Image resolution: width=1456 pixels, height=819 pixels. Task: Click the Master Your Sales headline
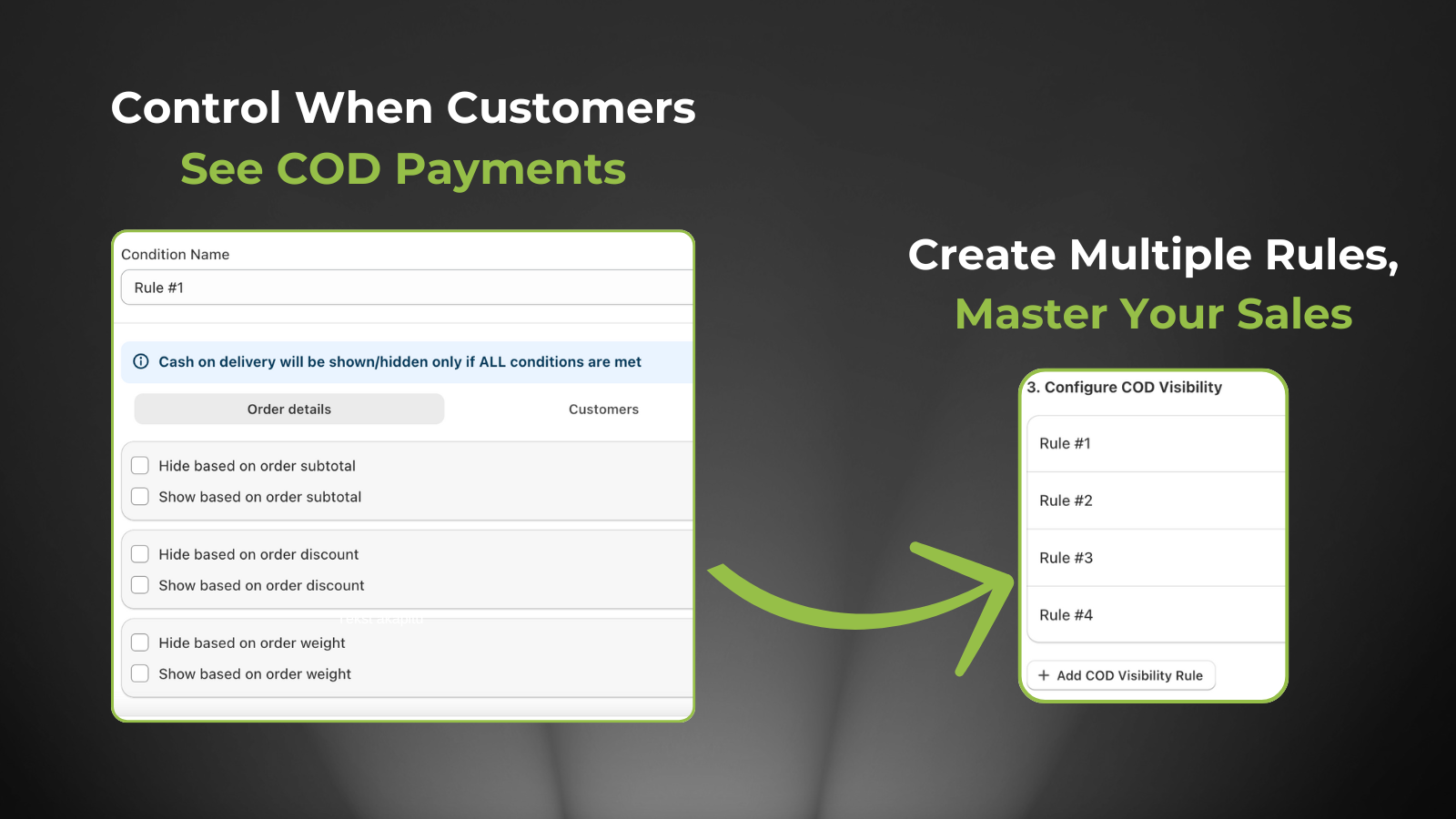[1153, 314]
